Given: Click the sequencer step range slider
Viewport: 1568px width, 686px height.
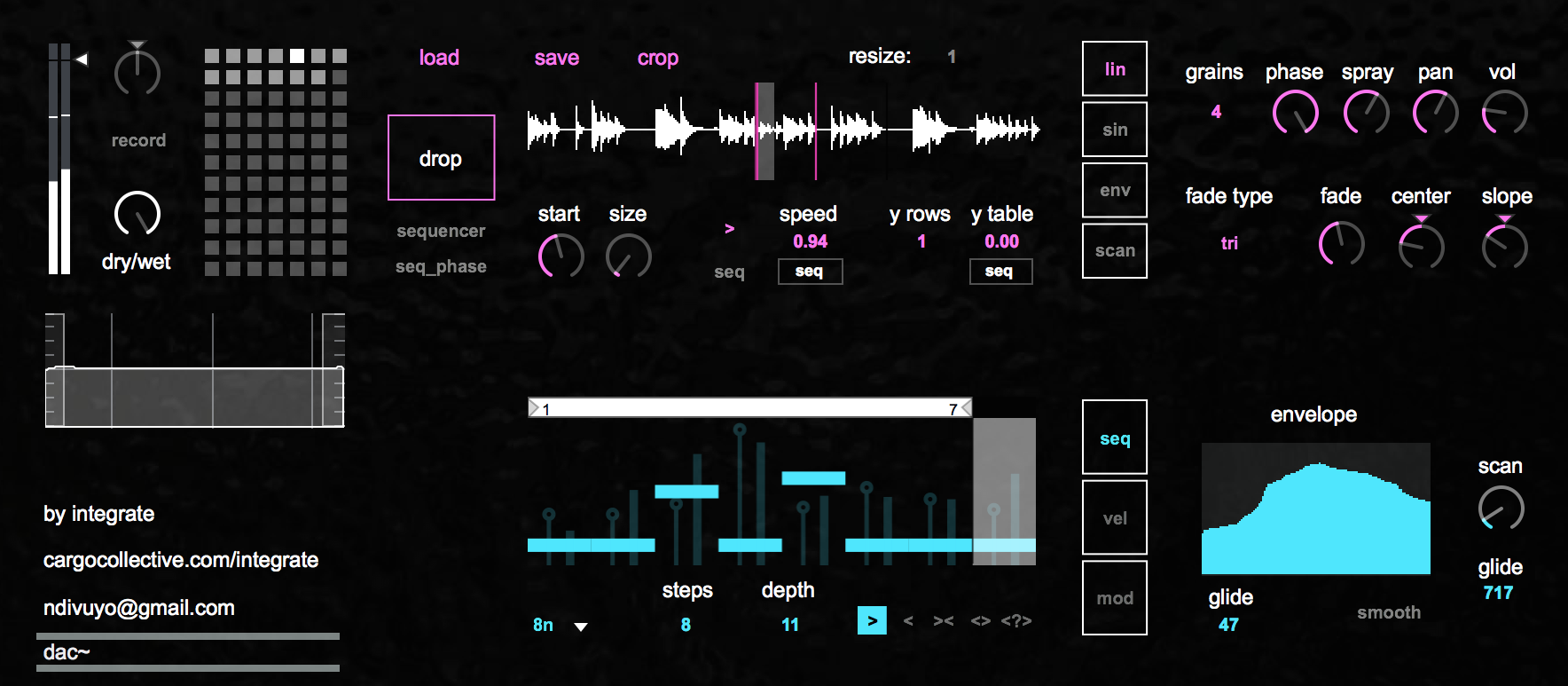Looking at the screenshot, I should tap(749, 408).
